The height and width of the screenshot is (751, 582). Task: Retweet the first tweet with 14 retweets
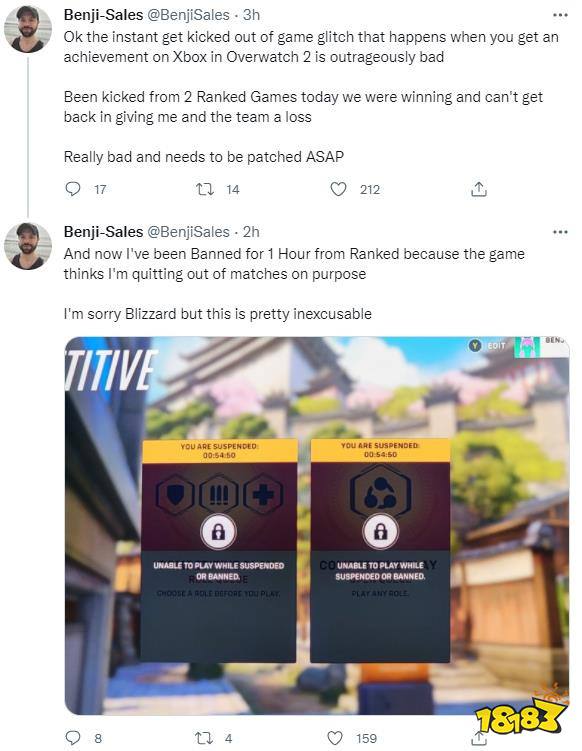point(205,189)
